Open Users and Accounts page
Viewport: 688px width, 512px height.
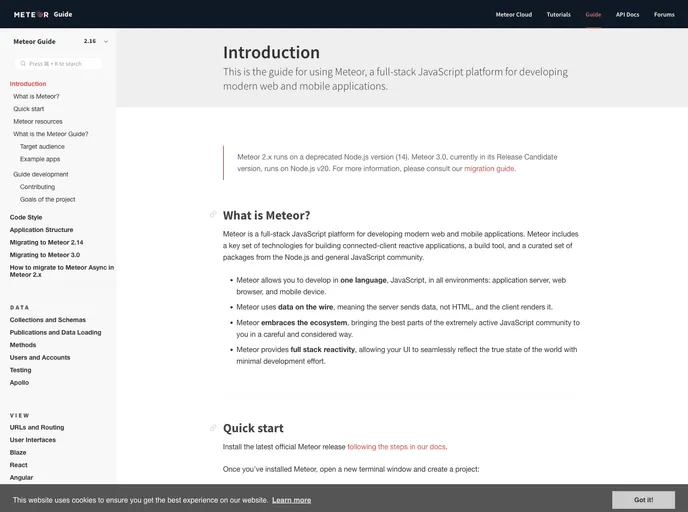pyautogui.click(x=40, y=358)
